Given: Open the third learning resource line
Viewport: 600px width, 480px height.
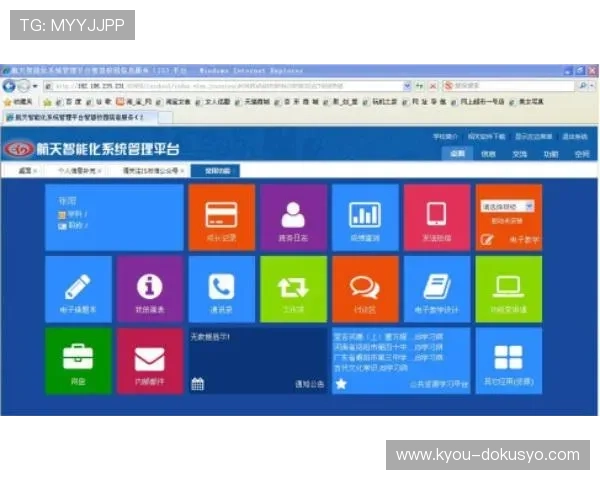Looking at the screenshot, I should [x=388, y=358].
